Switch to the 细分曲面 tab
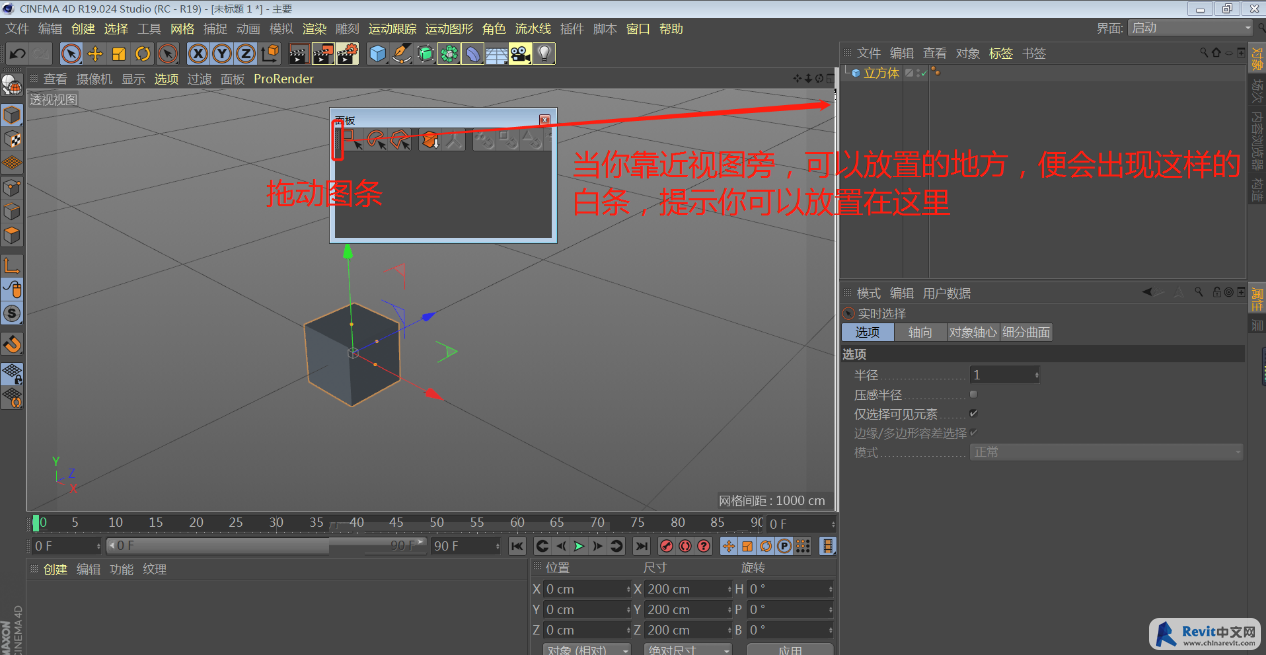The image size is (1266, 655). [x=1027, y=332]
